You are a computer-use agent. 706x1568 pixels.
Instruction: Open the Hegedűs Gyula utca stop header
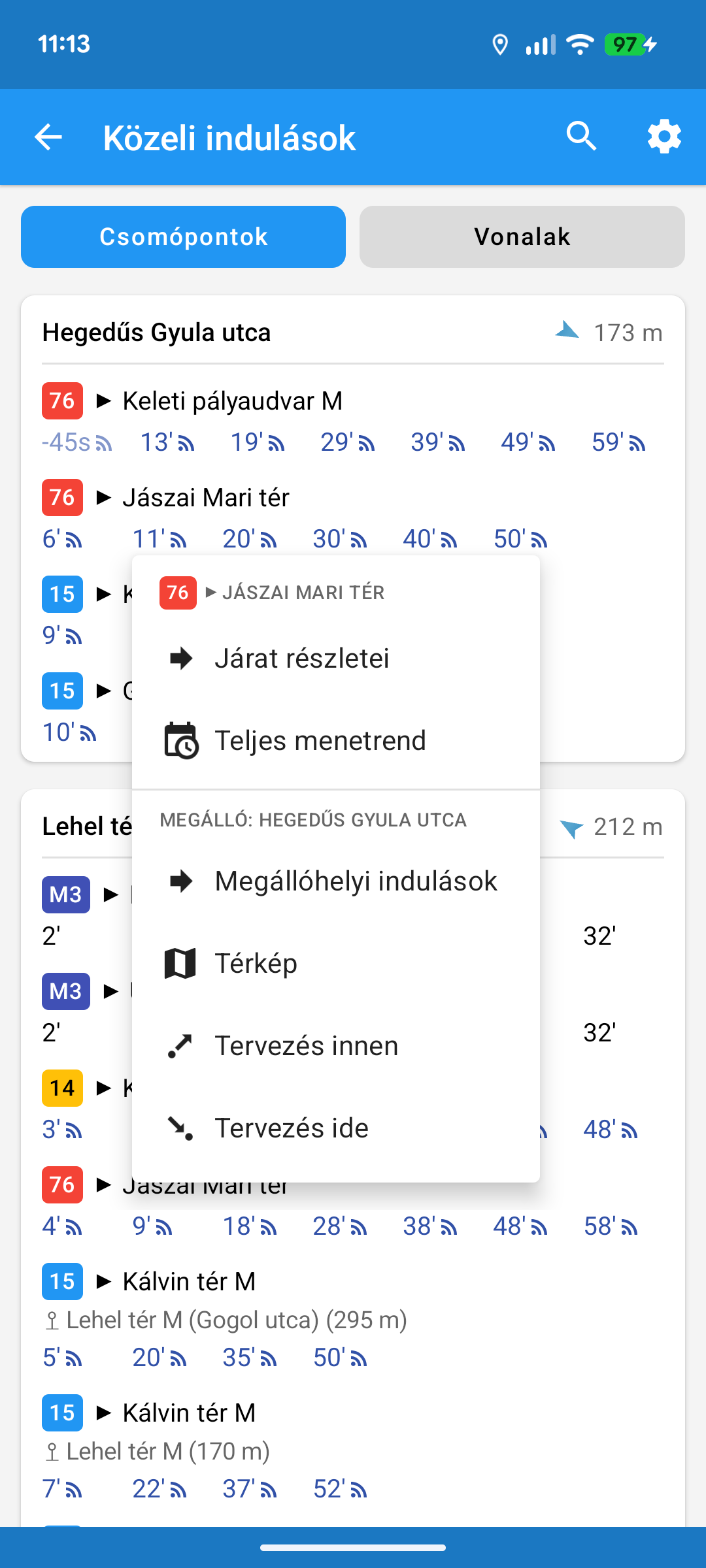click(x=157, y=333)
